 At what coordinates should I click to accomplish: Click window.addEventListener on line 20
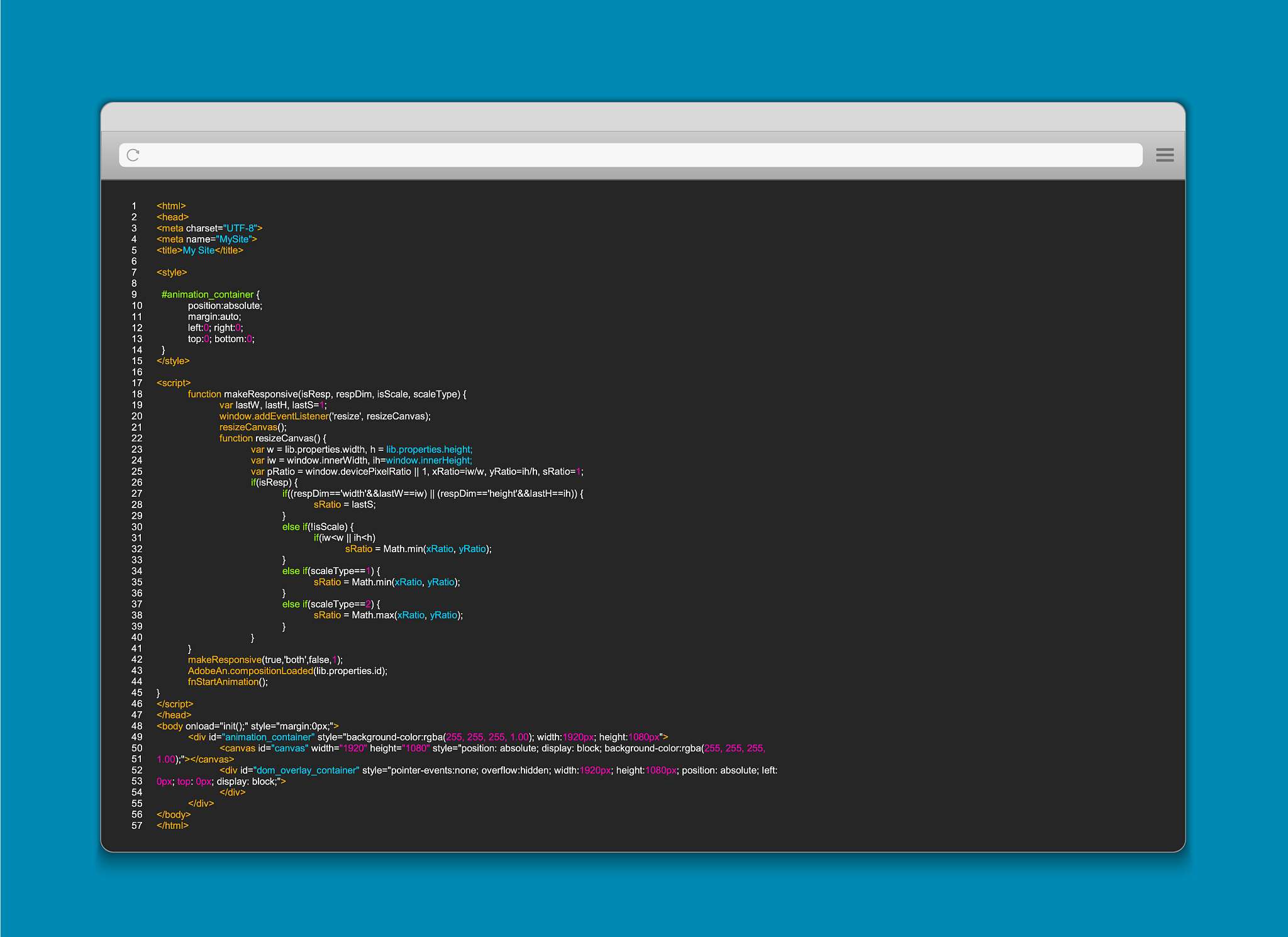coord(274,416)
